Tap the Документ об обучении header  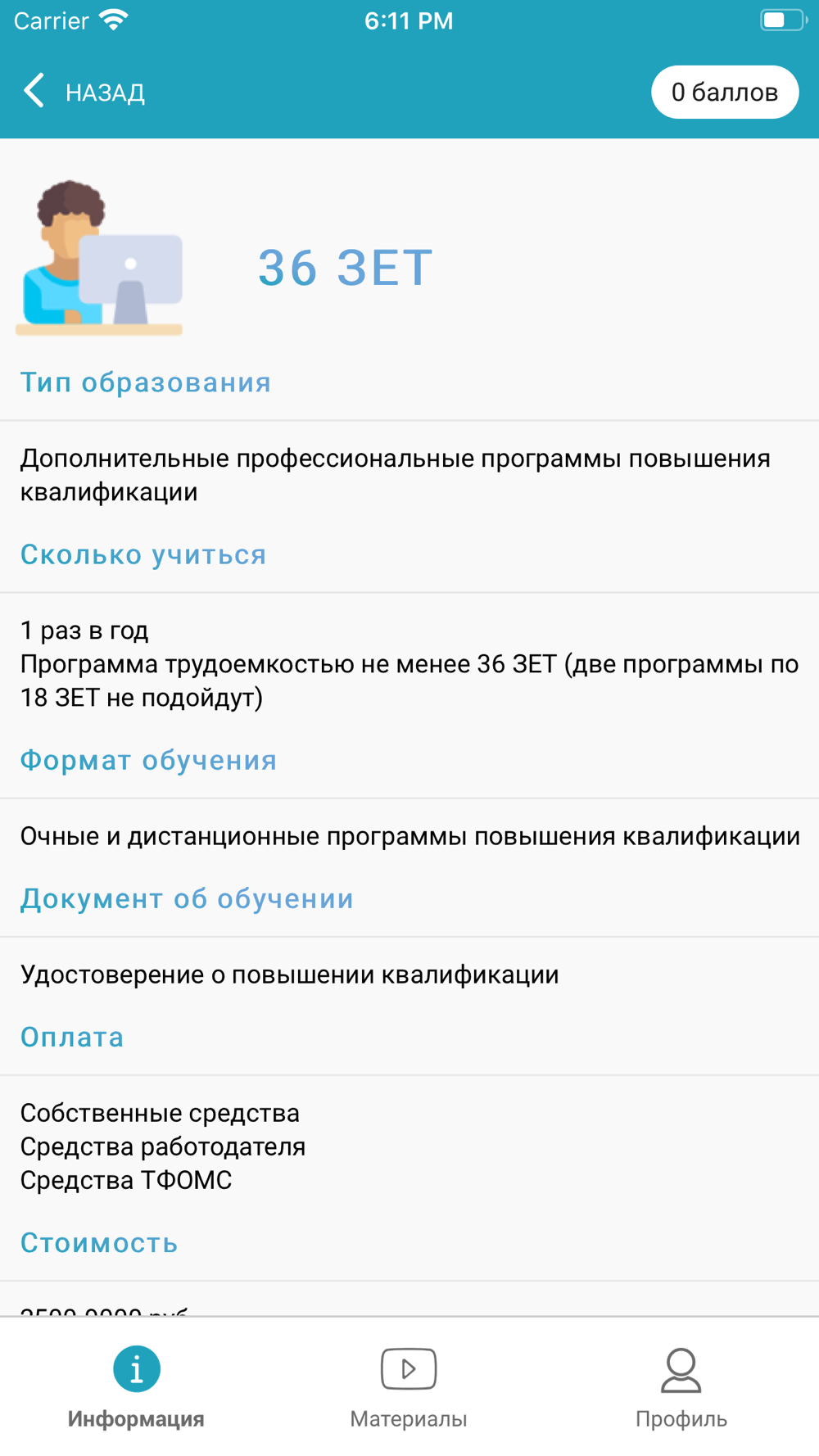click(x=187, y=898)
